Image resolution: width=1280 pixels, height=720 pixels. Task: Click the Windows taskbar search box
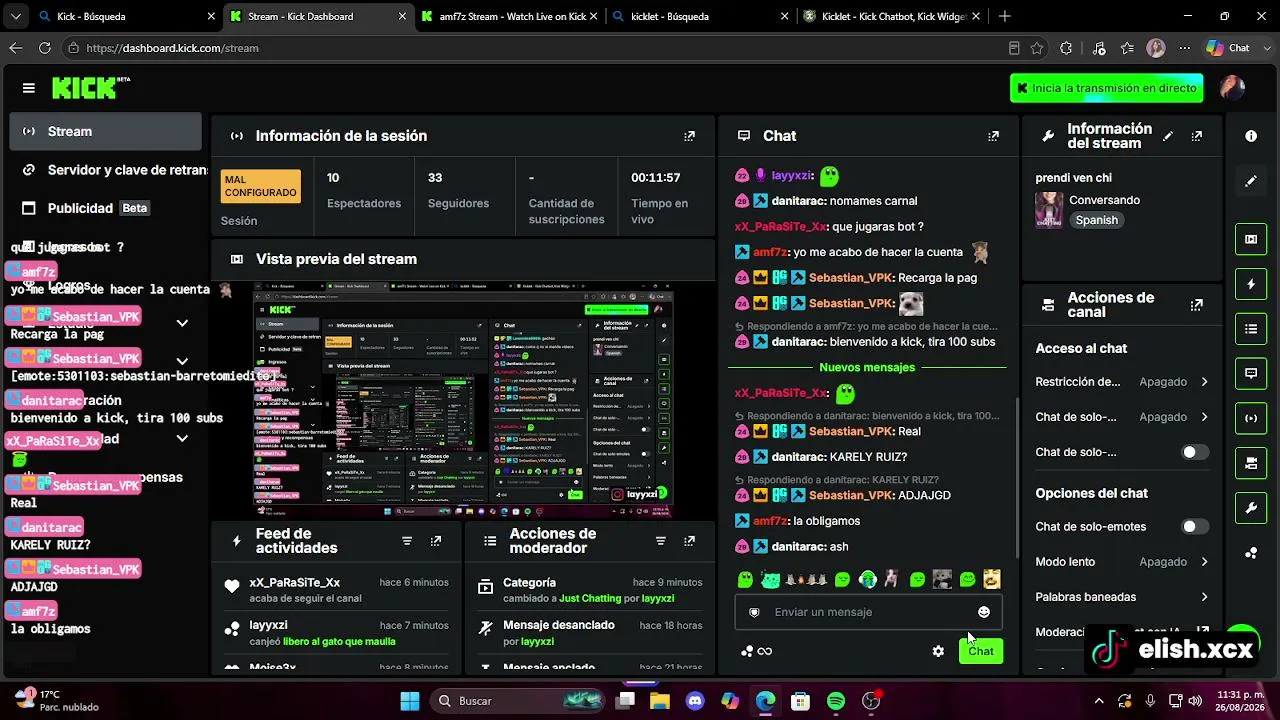(x=515, y=701)
